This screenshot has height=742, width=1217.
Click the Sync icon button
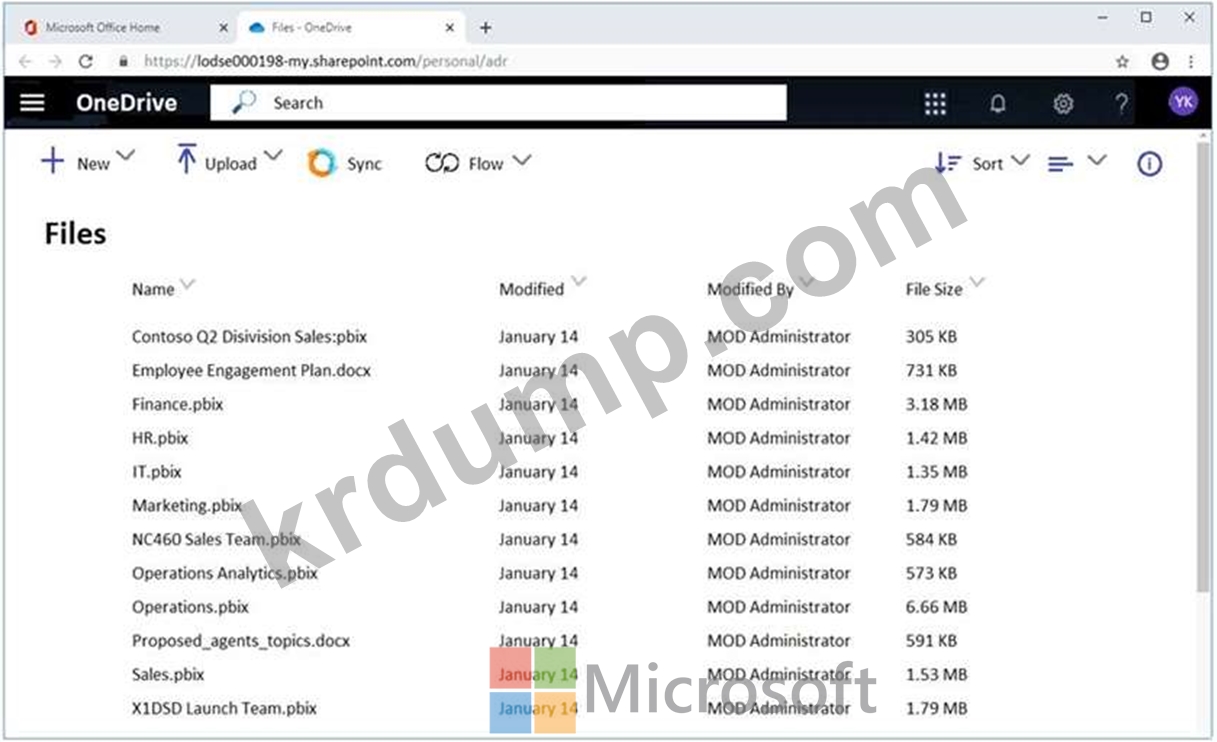pyautogui.click(x=322, y=163)
